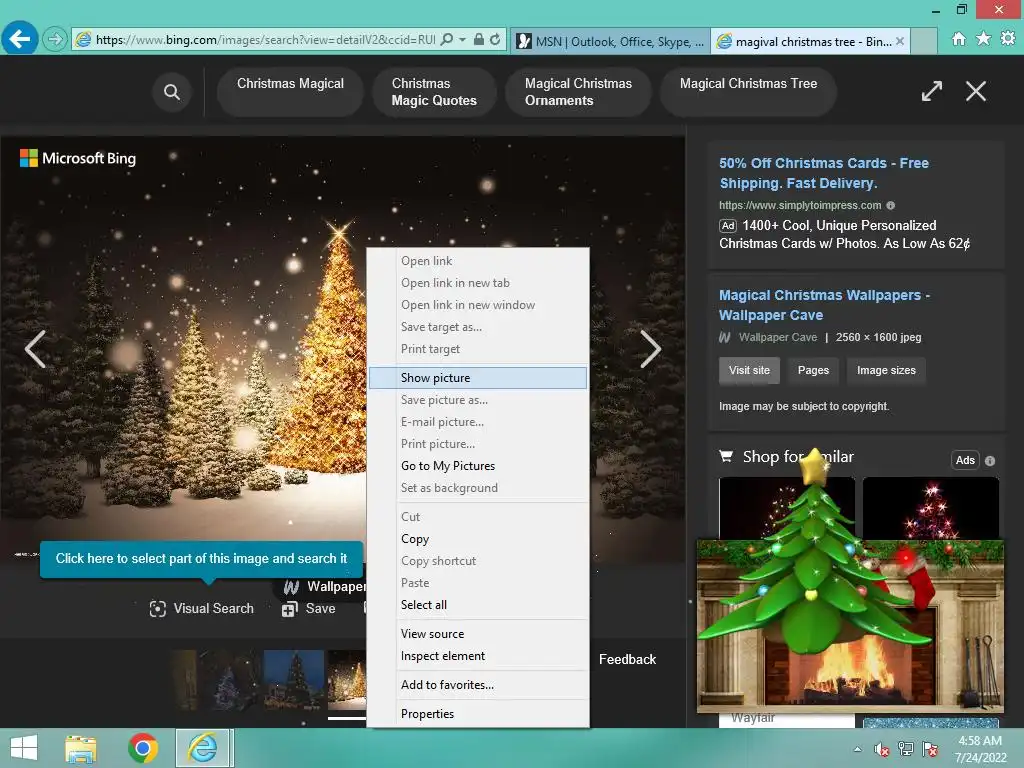Click the Bing search magnifier button

(172, 92)
